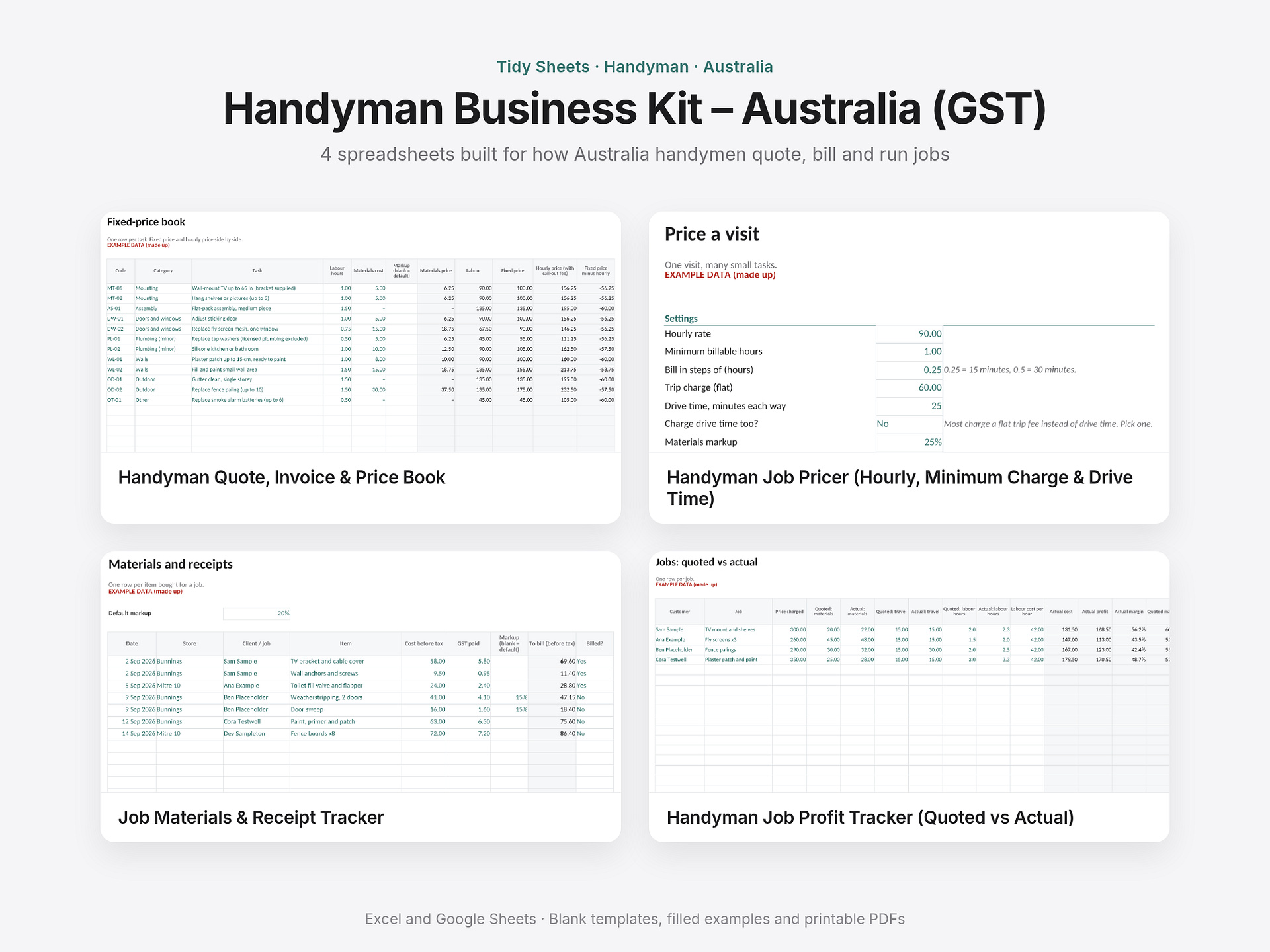Click the 'Fixed price' column header
Viewport: 1270px width, 952px height.
point(513,271)
